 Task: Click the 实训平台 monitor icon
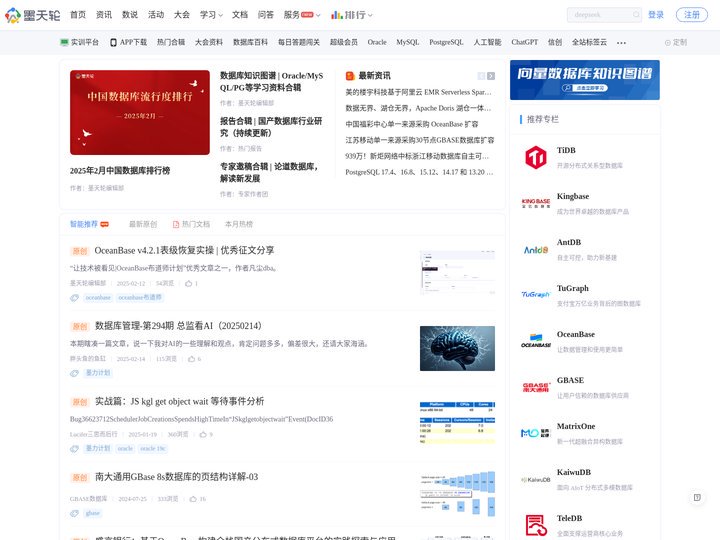tap(64, 42)
